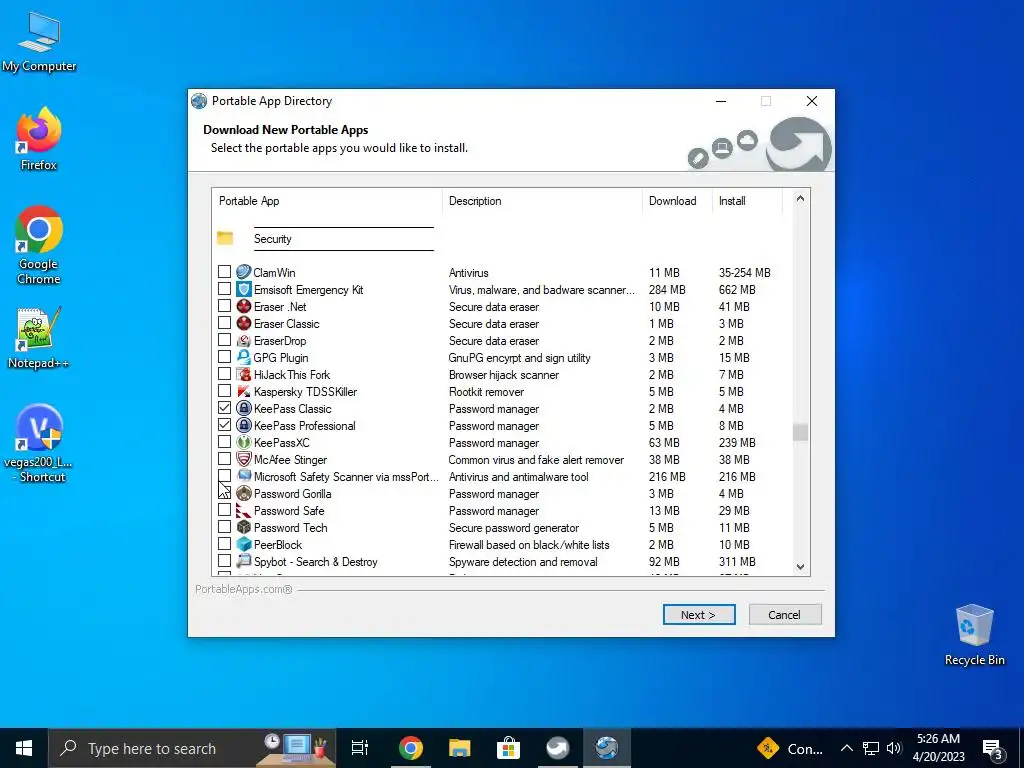This screenshot has height=768, width=1024.
Task: Click the PeerBlock cube icon
Action: pos(244,543)
